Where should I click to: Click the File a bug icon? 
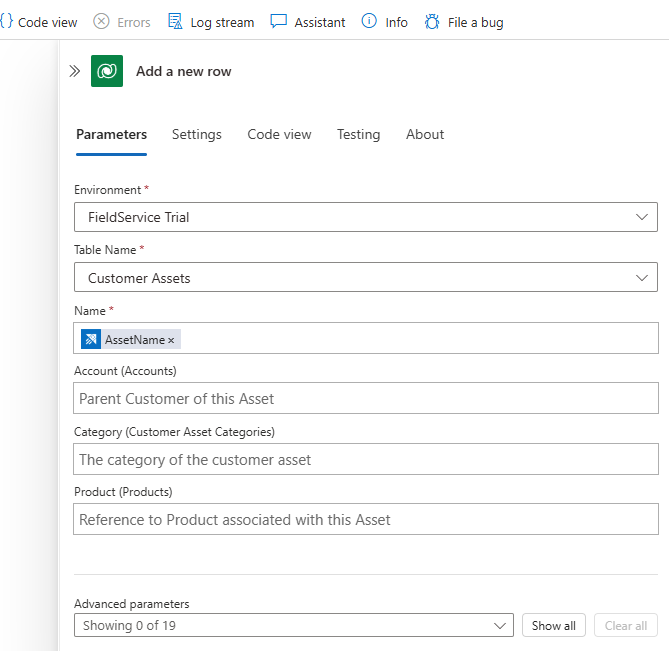click(432, 22)
